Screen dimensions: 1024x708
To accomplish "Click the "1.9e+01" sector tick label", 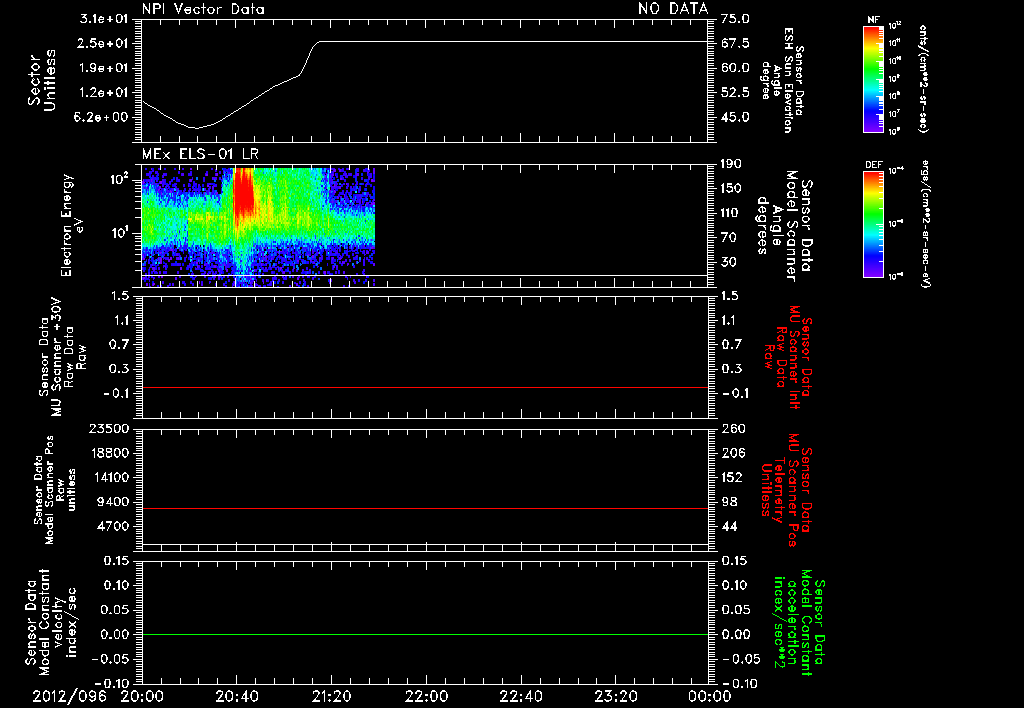I will coord(103,68).
